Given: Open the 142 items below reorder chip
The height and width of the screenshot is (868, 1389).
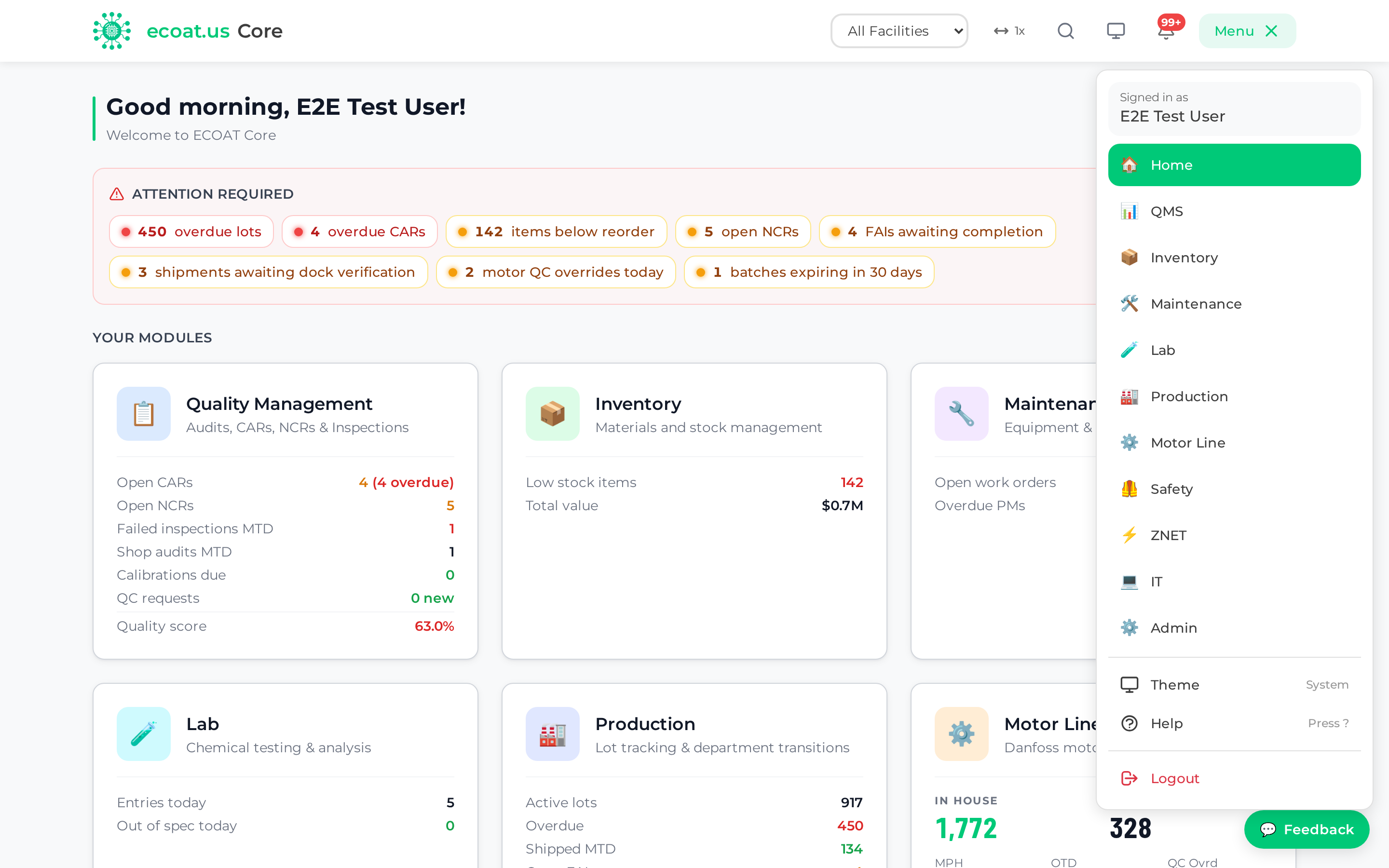Looking at the screenshot, I should (x=556, y=231).
